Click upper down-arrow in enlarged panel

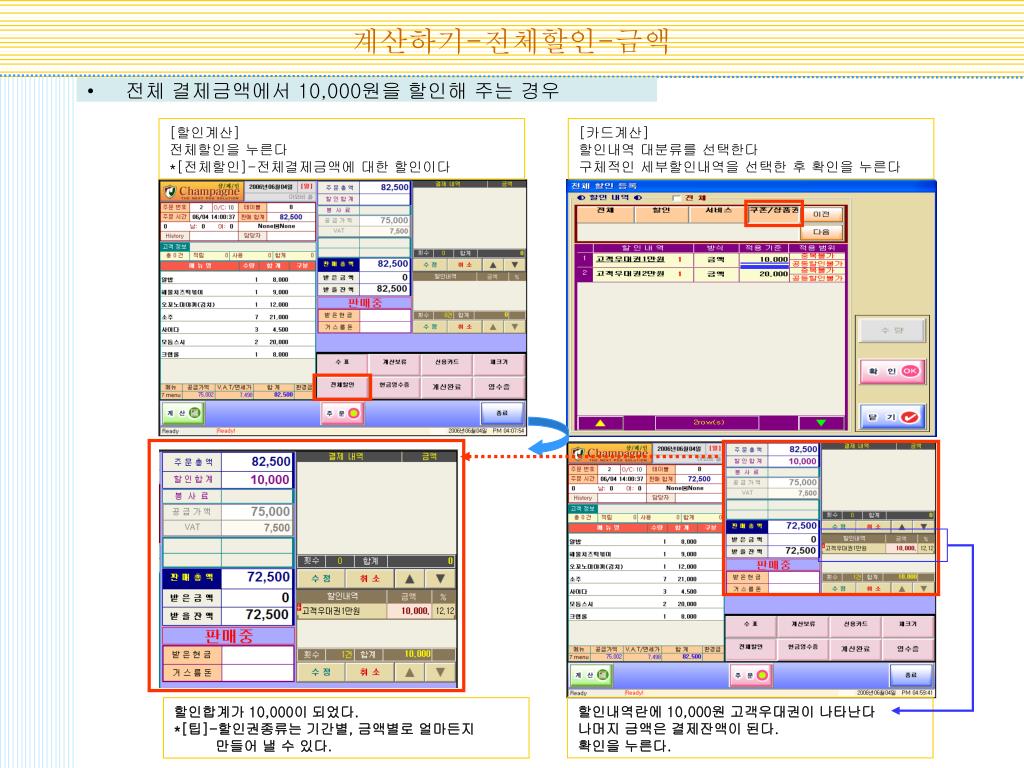441,579
